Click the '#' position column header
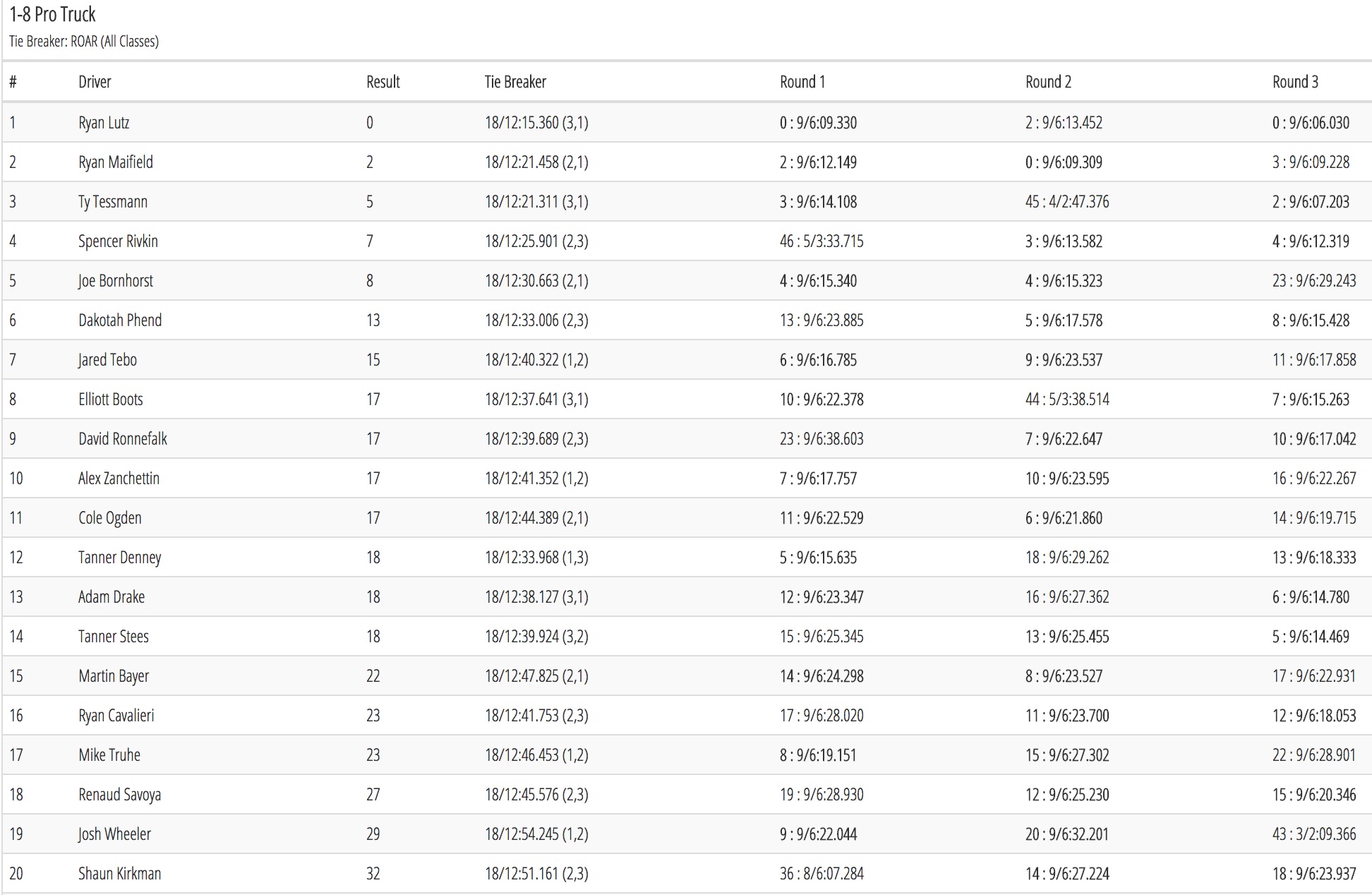This screenshot has height=895, width=1372. [x=13, y=82]
